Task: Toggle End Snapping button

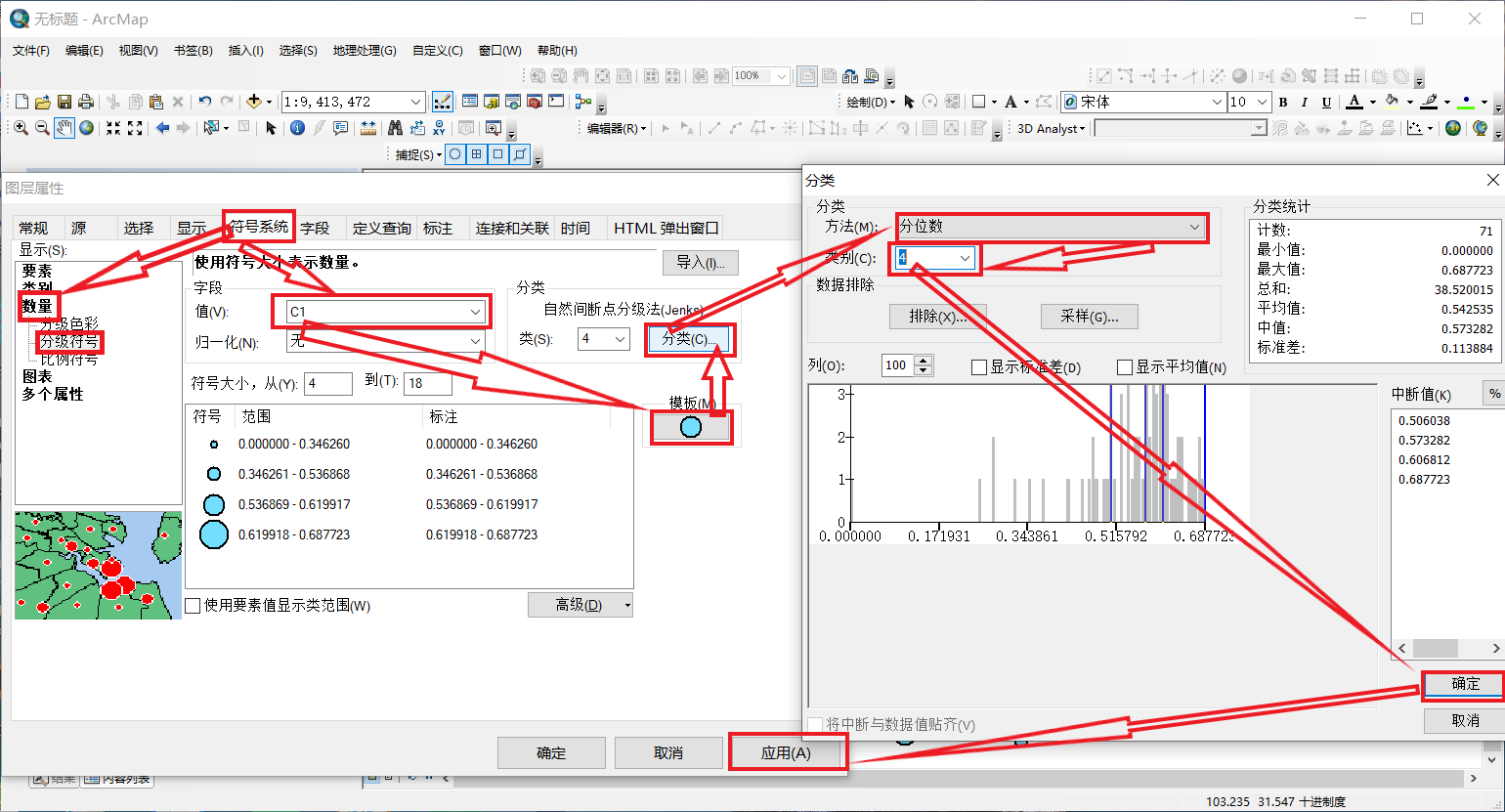Action: 477,154
